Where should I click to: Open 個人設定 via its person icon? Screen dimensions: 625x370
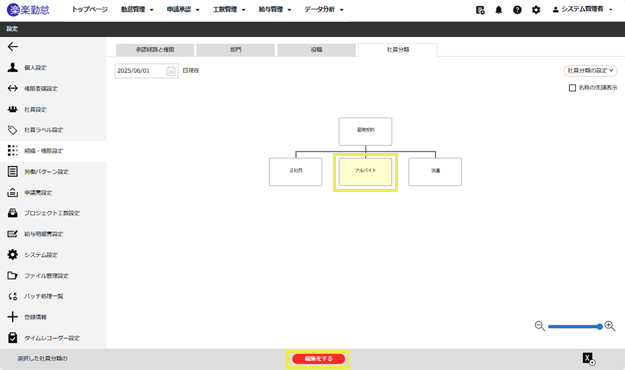13,67
